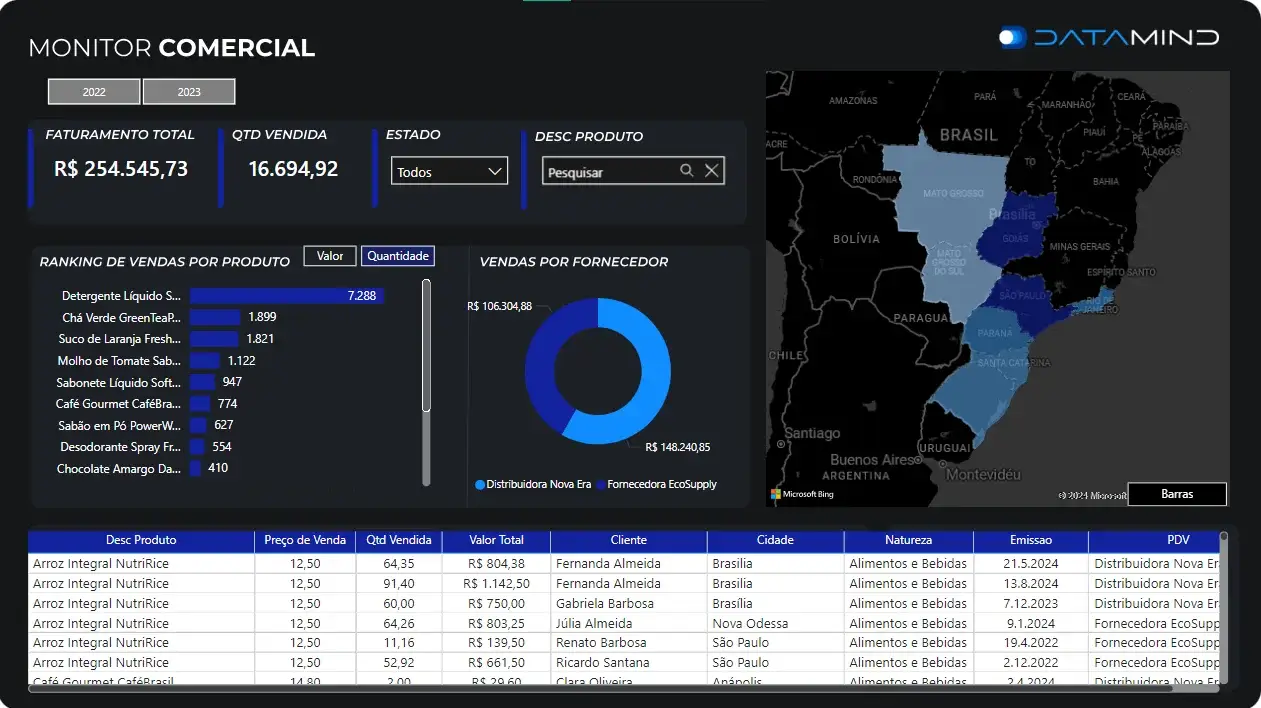Viewport: 1261px width, 708px height.
Task: Sort table by Desc Produto column
Action: click(141, 540)
